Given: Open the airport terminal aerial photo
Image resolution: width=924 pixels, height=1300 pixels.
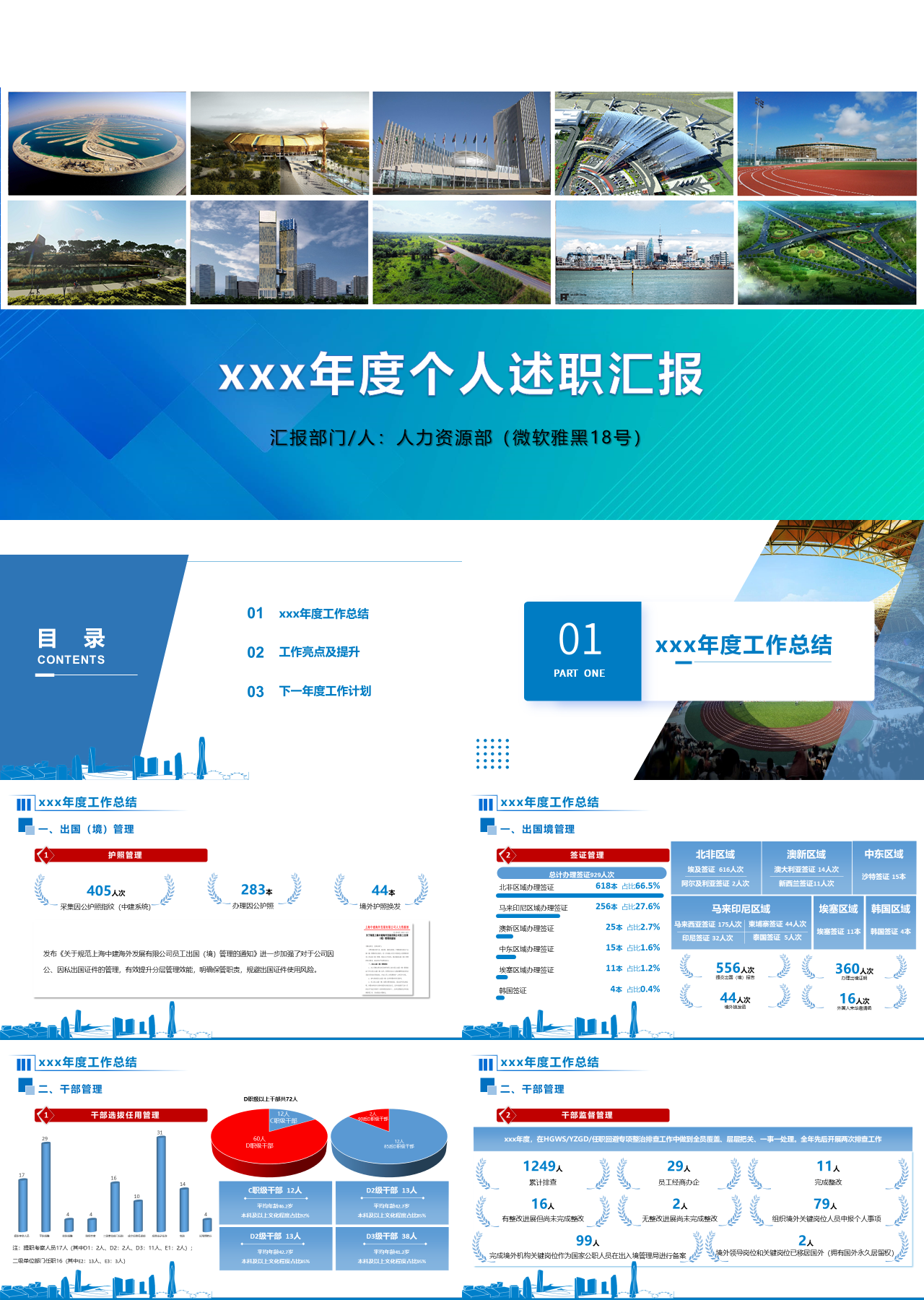Looking at the screenshot, I should pyautogui.click(x=644, y=143).
